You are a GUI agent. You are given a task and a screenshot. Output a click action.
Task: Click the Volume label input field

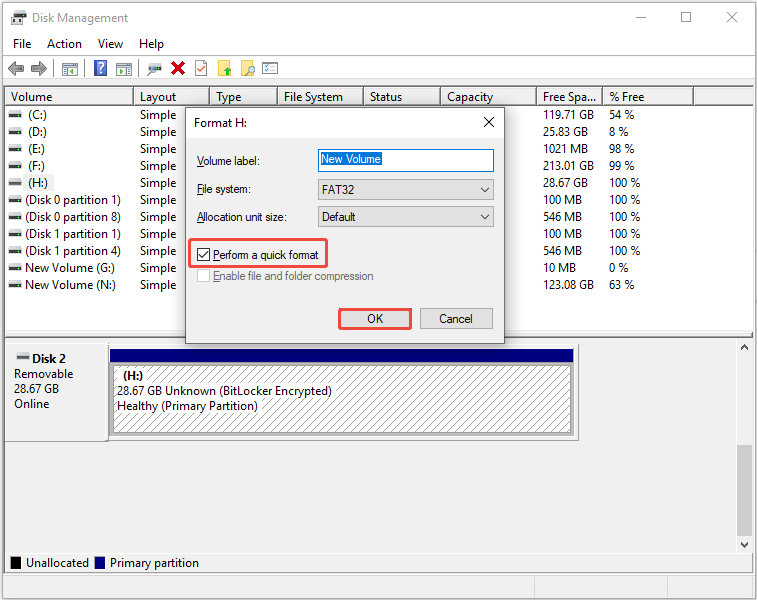406,160
